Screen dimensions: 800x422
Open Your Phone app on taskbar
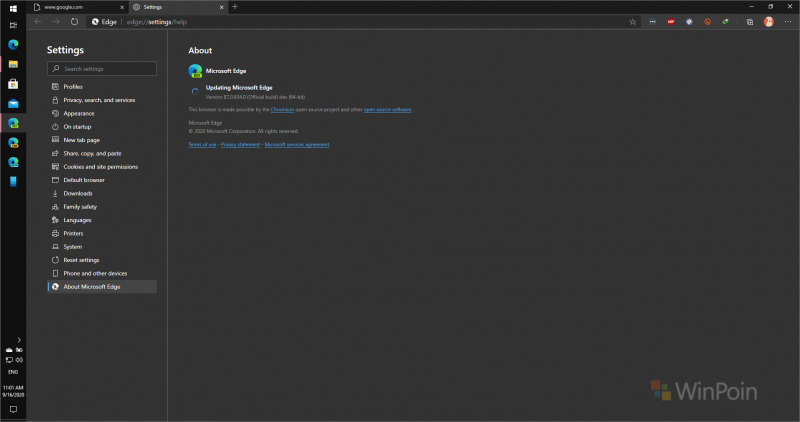13,182
